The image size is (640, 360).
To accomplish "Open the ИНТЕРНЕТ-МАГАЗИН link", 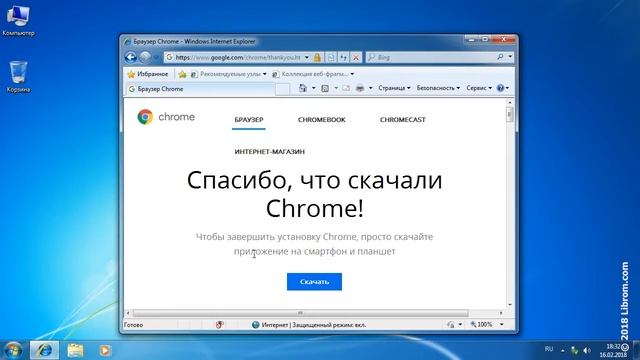I will [269, 152].
